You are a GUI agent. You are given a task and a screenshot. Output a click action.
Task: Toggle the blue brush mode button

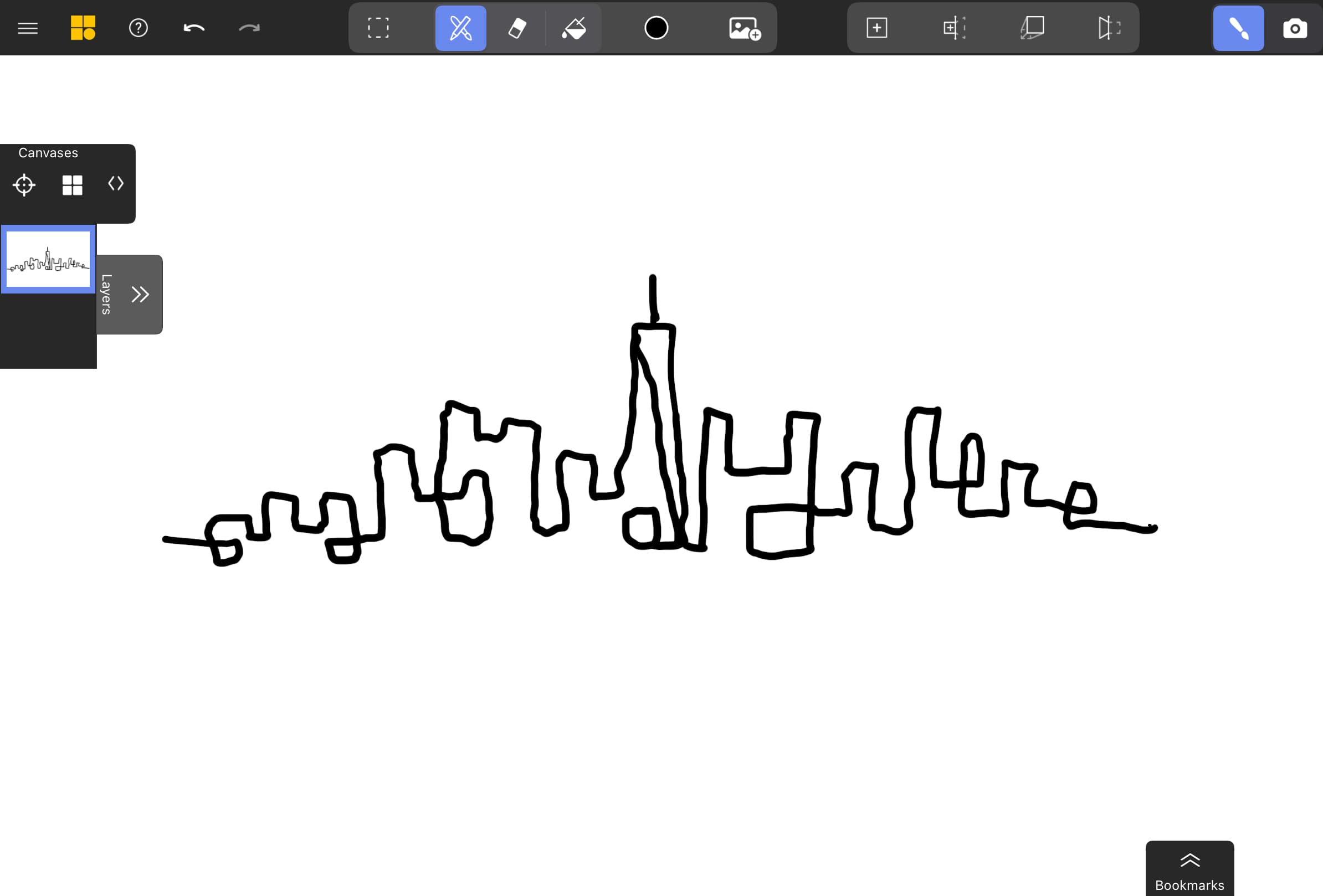pos(1238,28)
